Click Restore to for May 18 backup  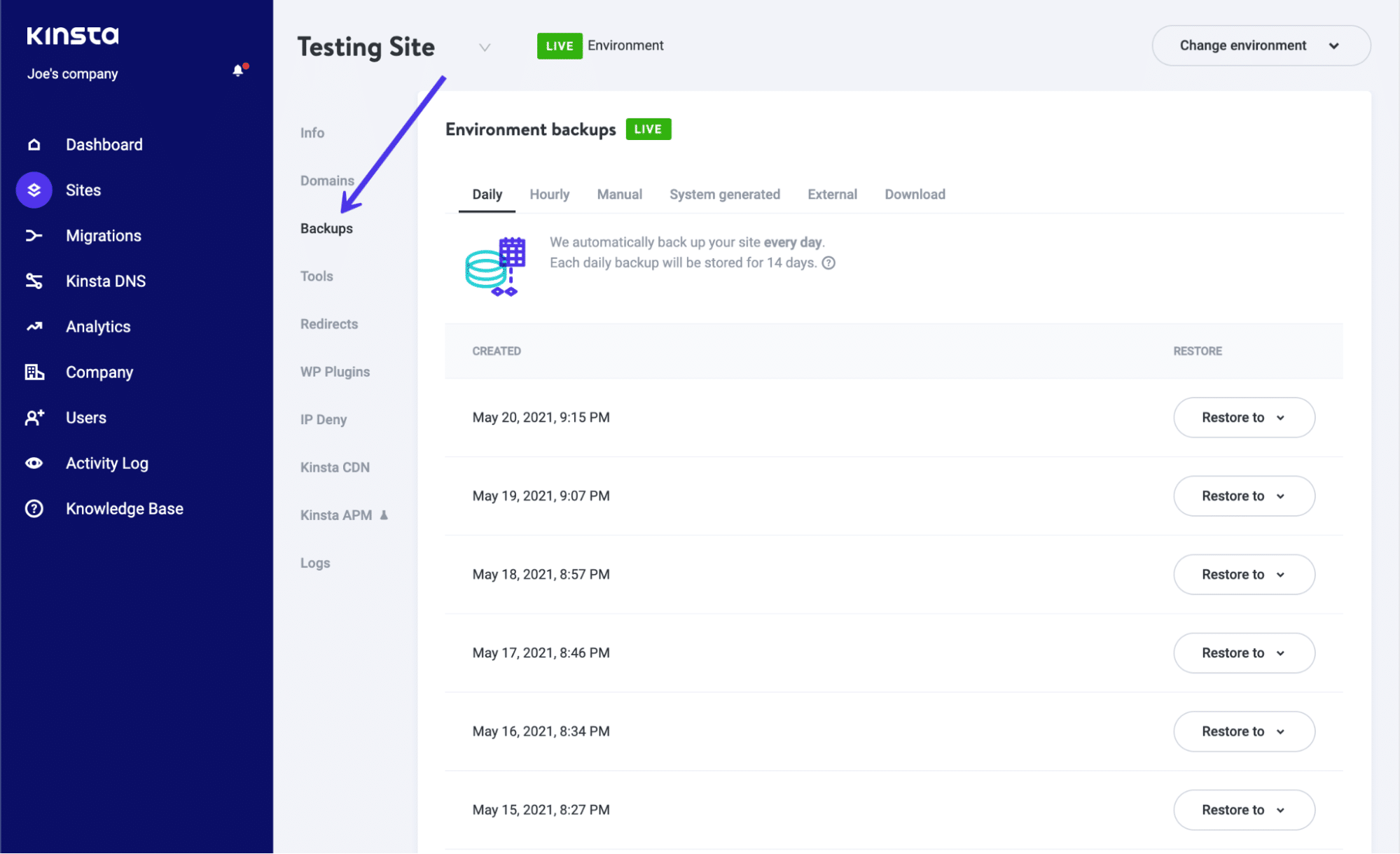coord(1243,574)
